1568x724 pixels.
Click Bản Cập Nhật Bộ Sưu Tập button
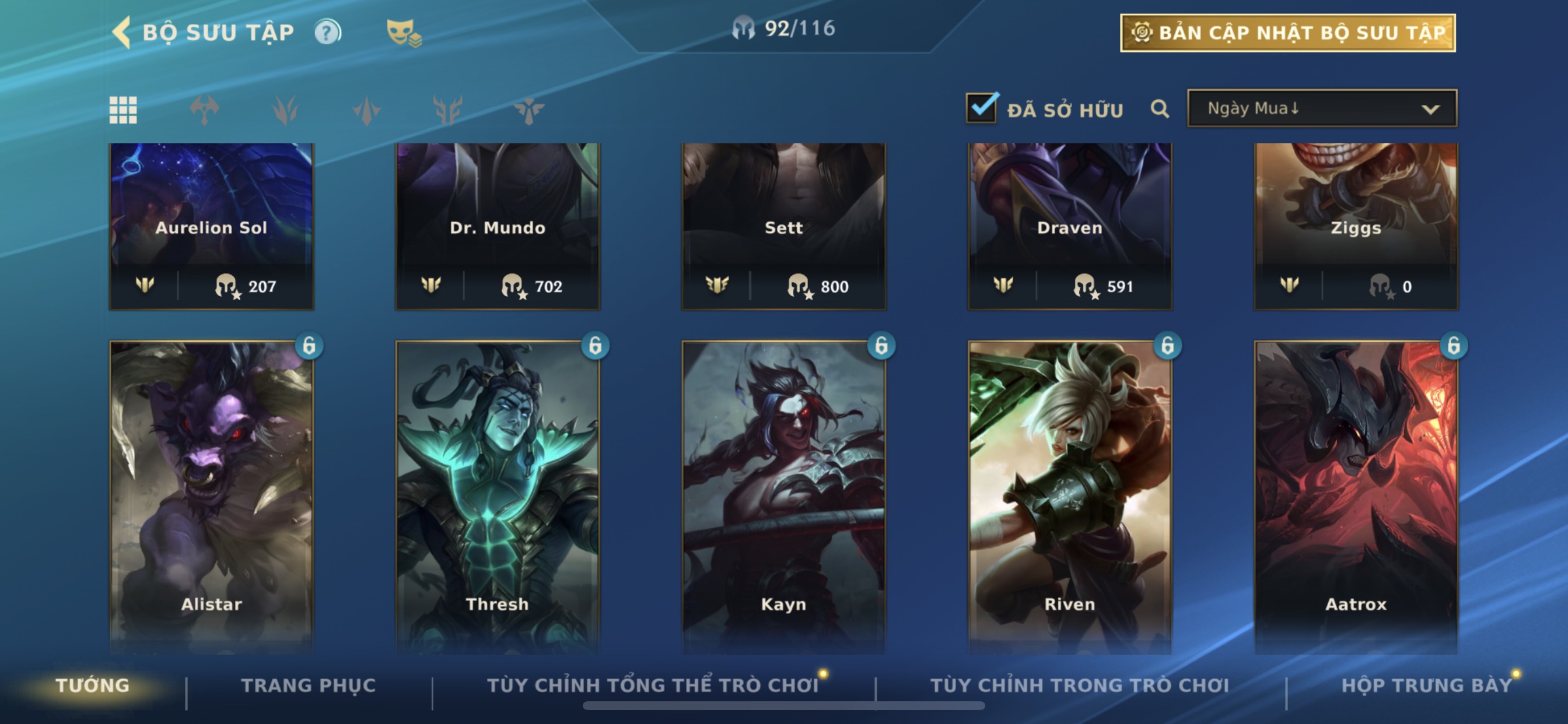(x=1287, y=33)
